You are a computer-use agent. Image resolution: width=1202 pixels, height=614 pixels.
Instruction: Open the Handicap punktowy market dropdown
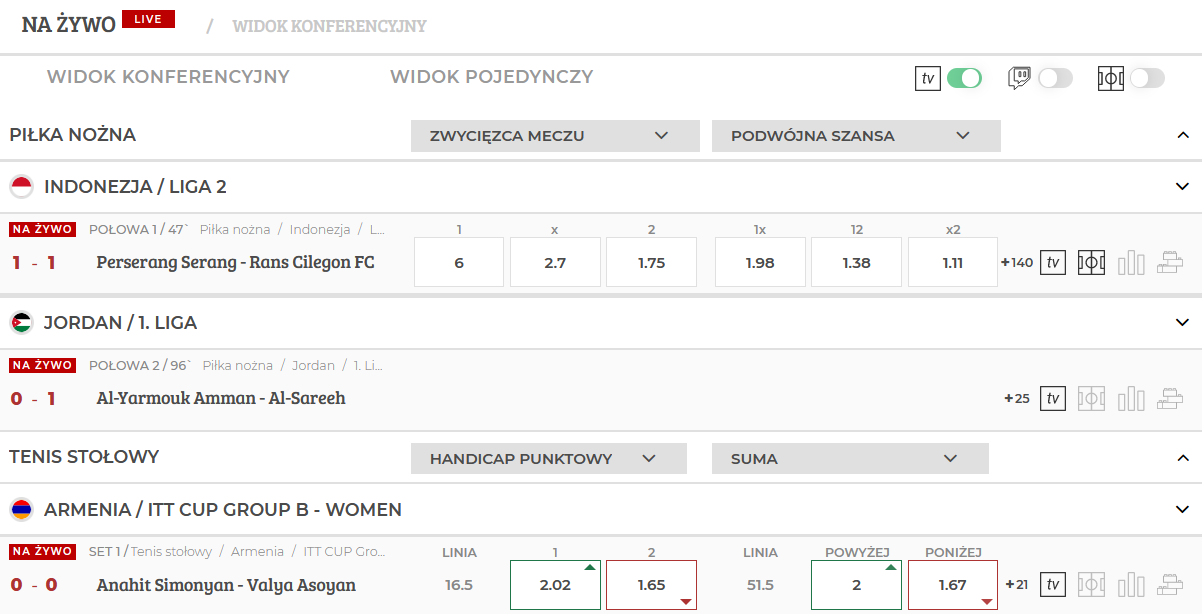pyautogui.click(x=549, y=459)
